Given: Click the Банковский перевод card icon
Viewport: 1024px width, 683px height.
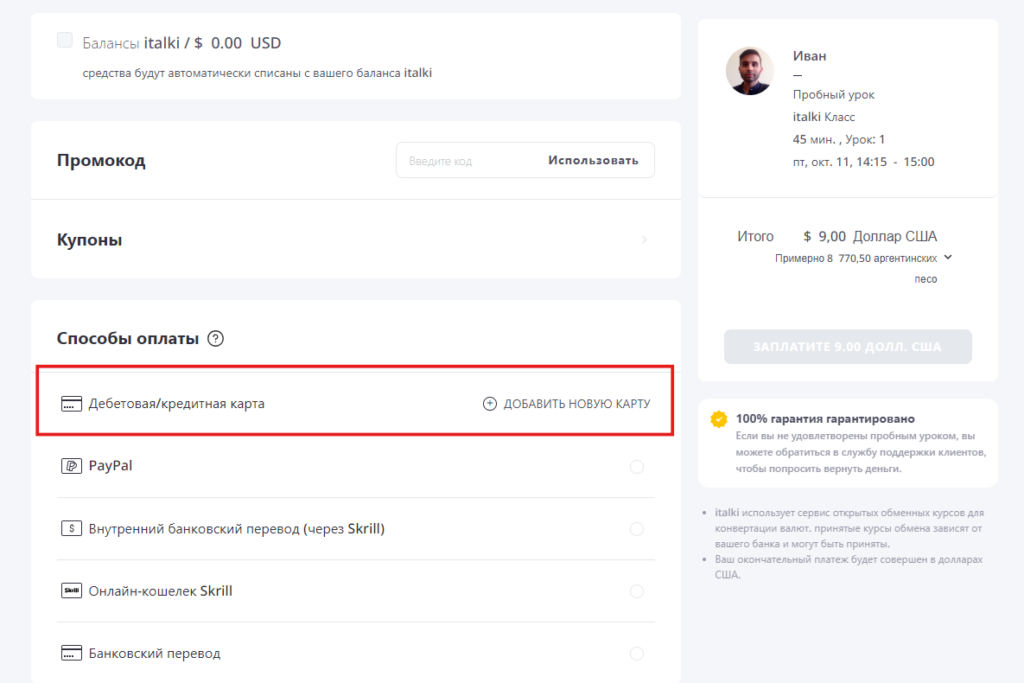Looking at the screenshot, I should (x=71, y=653).
